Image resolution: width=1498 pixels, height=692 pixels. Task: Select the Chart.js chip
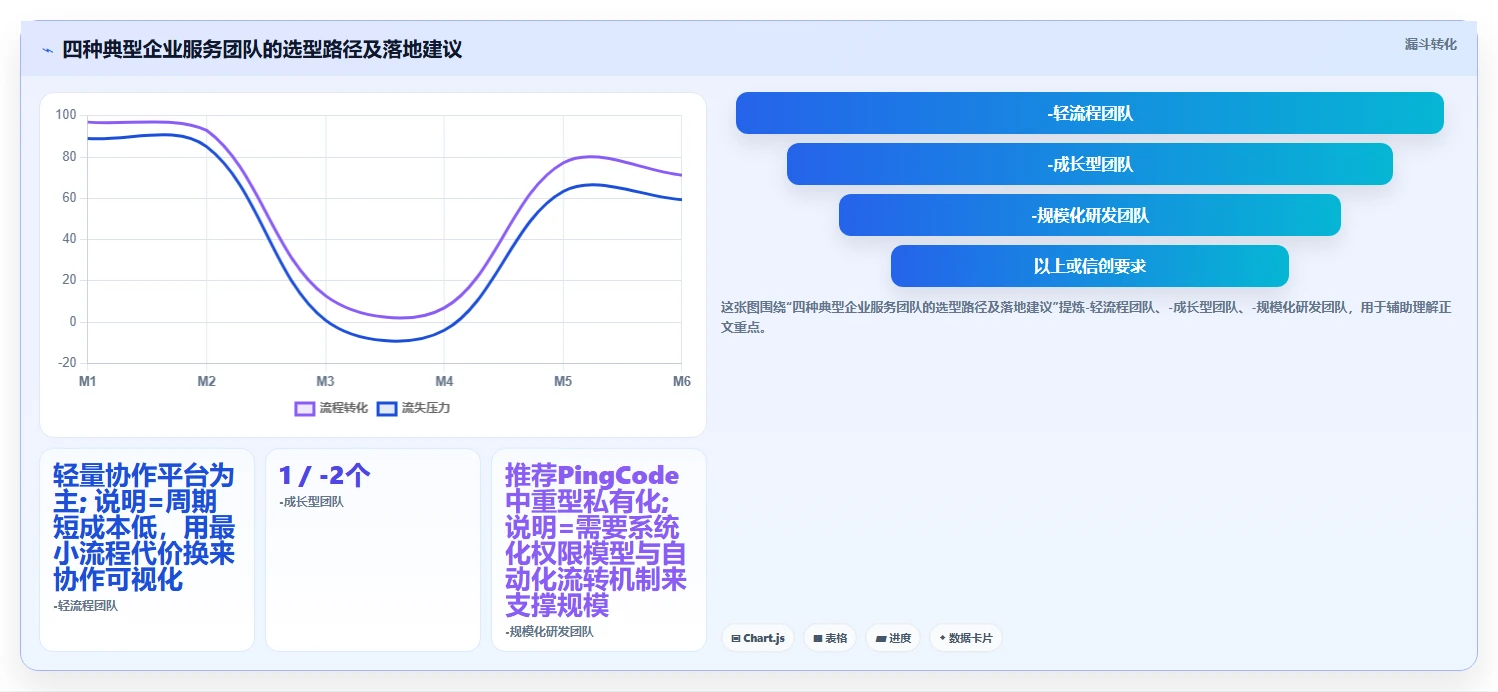(x=758, y=638)
